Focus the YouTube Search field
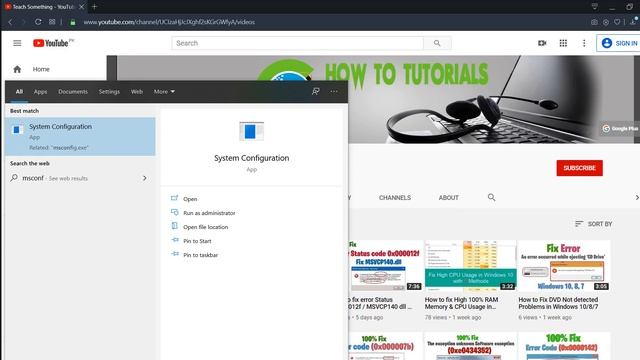This screenshot has width=640, height=360. point(298,43)
